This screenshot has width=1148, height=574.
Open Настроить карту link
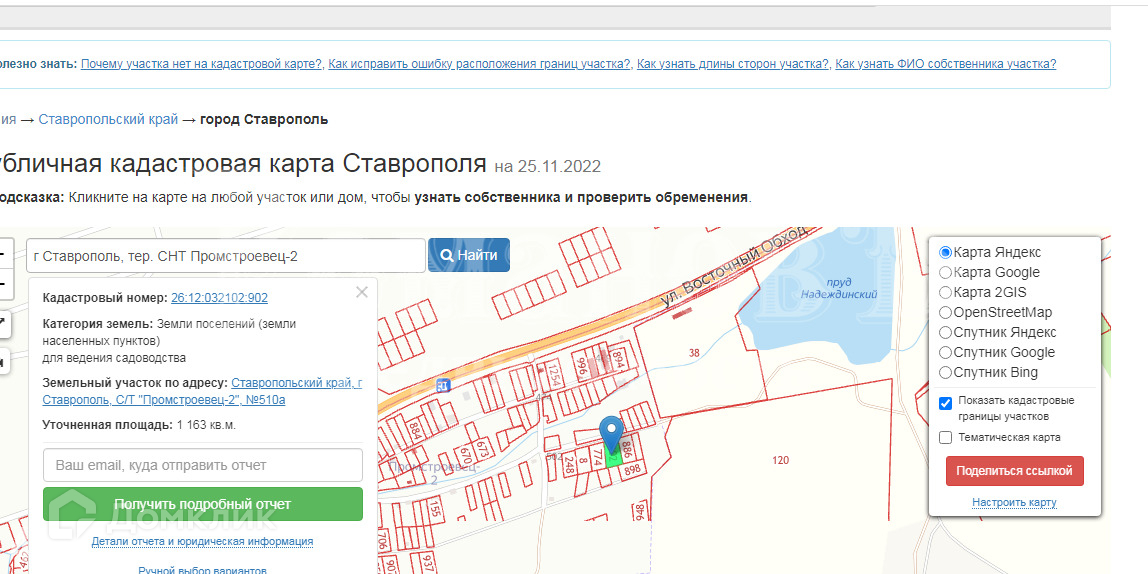pyautogui.click(x=1014, y=502)
